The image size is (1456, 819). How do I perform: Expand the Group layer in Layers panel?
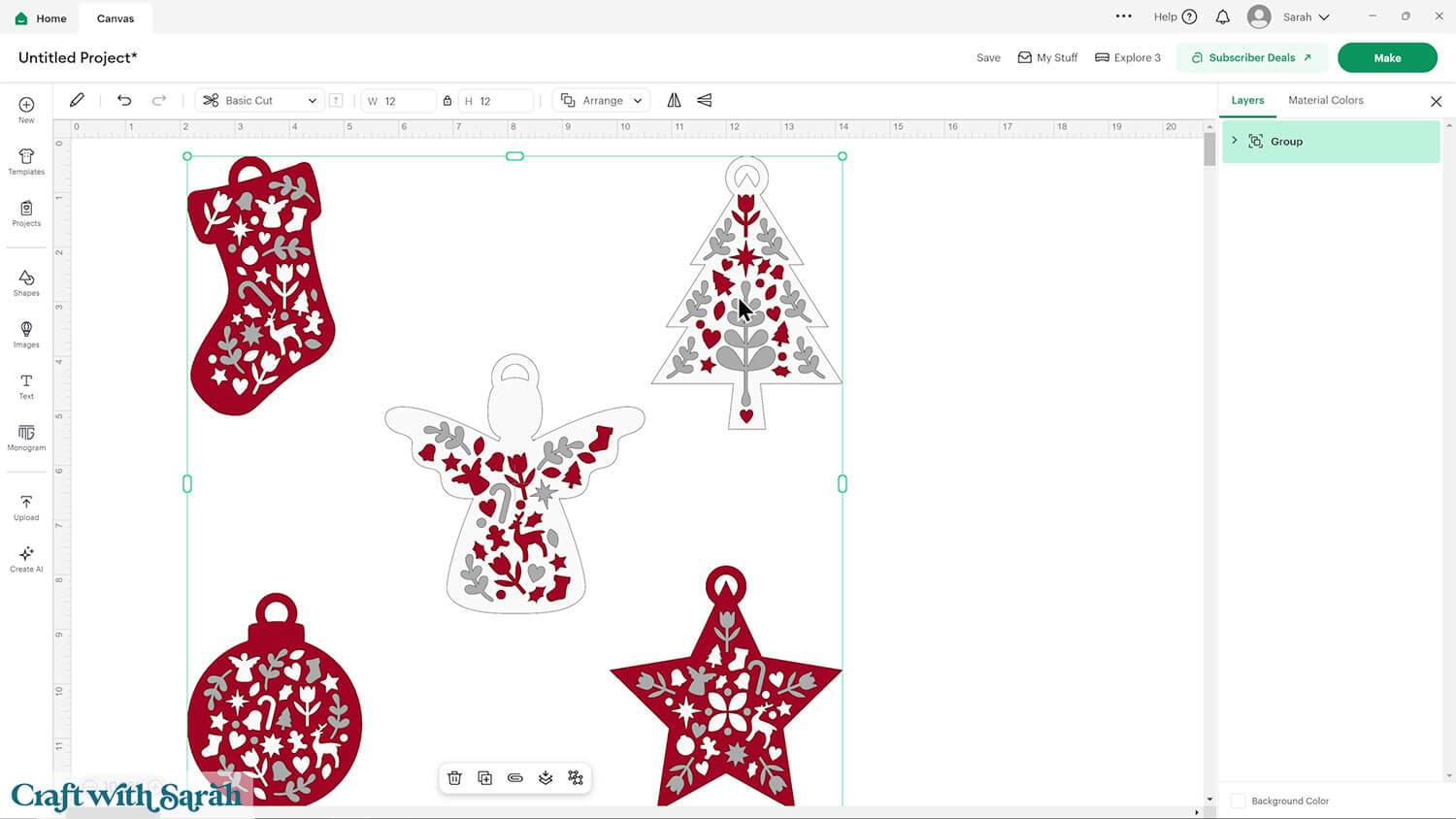pyautogui.click(x=1235, y=141)
